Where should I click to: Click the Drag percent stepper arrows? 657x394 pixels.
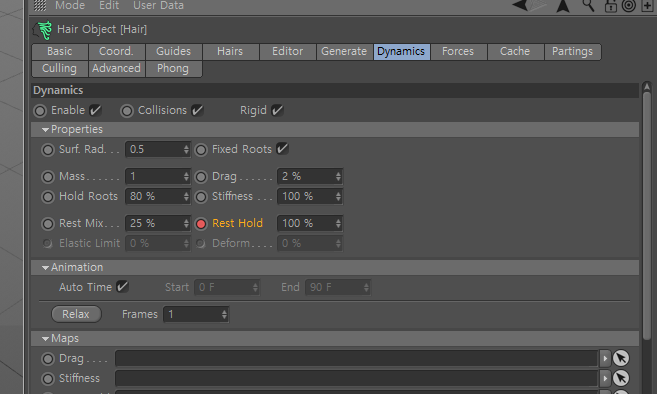point(338,177)
